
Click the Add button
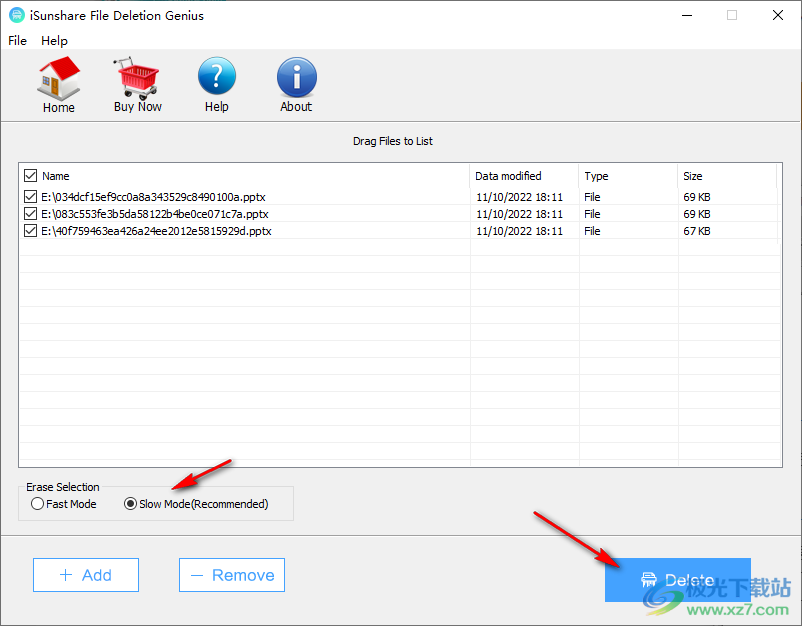[86, 575]
